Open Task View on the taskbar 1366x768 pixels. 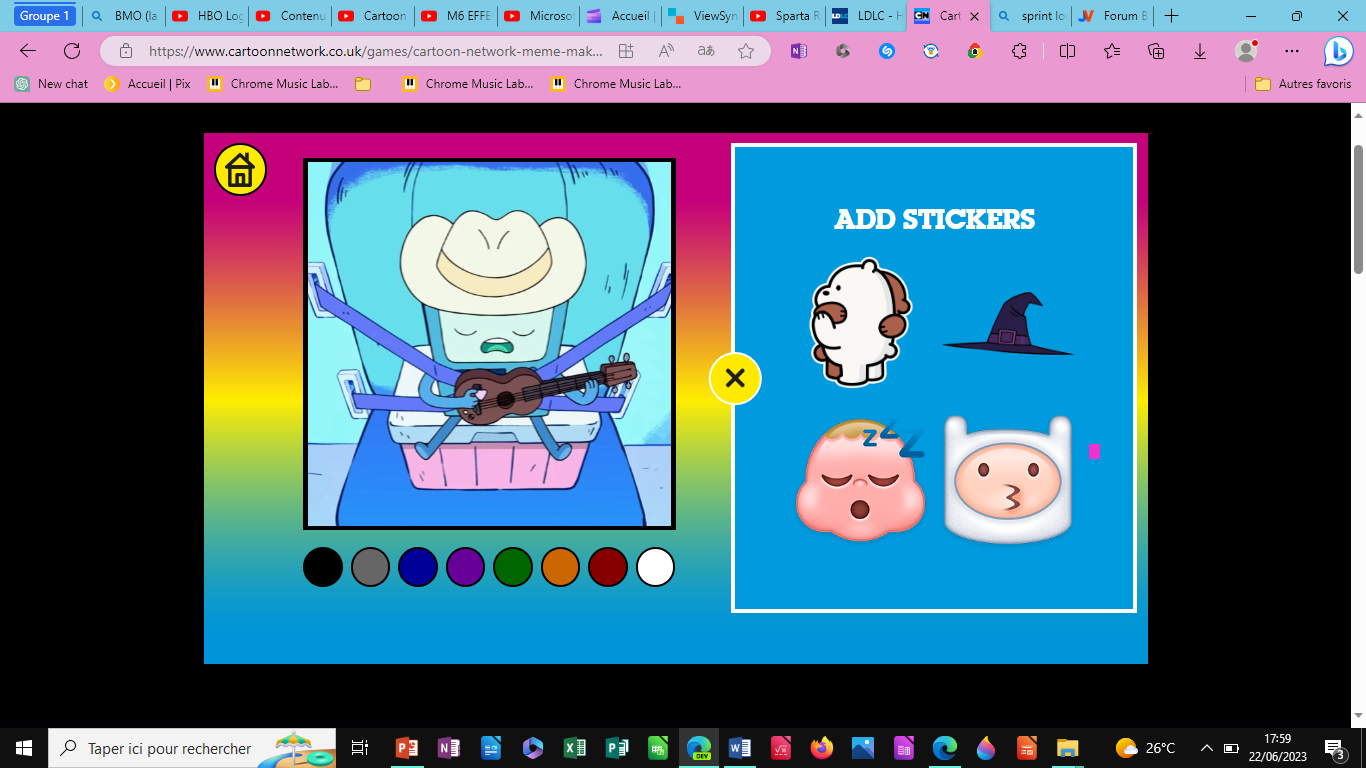[360, 748]
